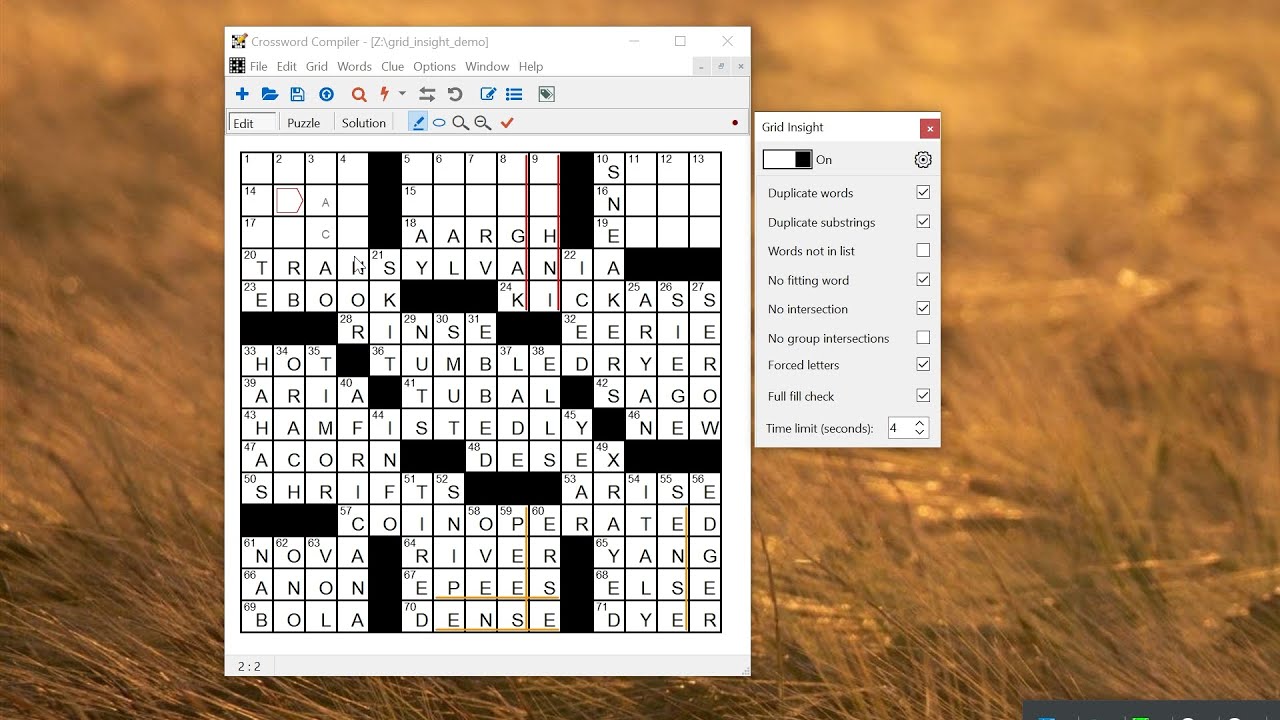Open the File menu
This screenshot has height=720, width=1280.
tap(258, 66)
